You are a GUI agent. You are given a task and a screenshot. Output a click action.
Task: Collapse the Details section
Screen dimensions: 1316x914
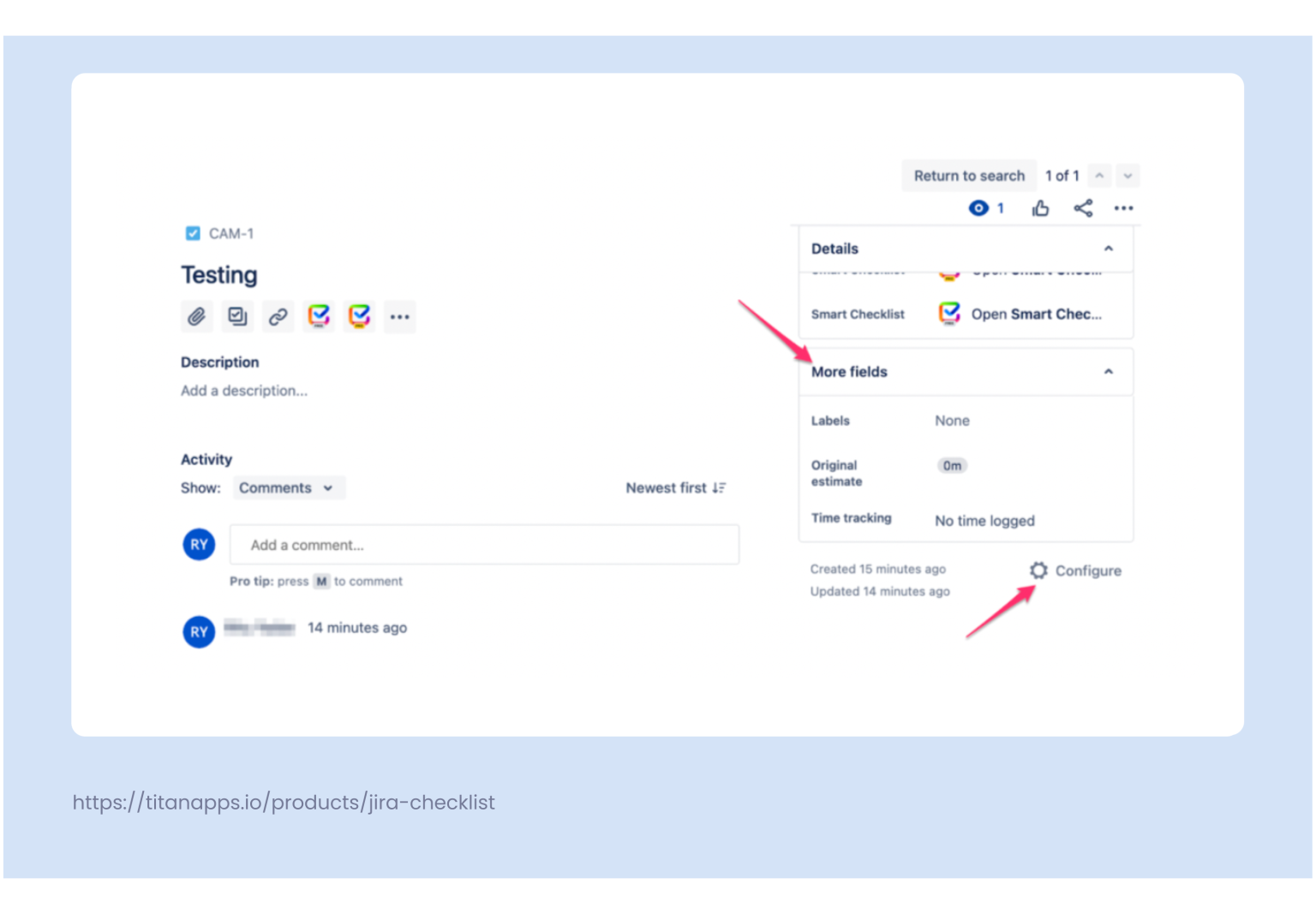coord(1108,248)
